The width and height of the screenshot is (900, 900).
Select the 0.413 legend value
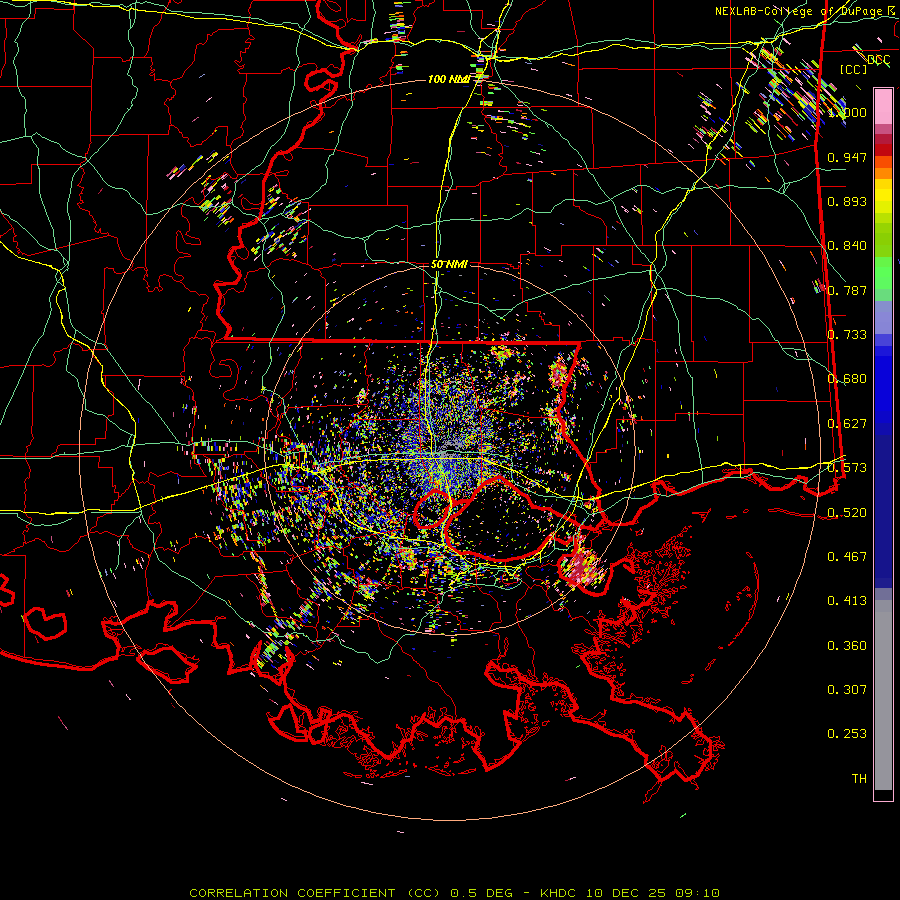tap(847, 601)
